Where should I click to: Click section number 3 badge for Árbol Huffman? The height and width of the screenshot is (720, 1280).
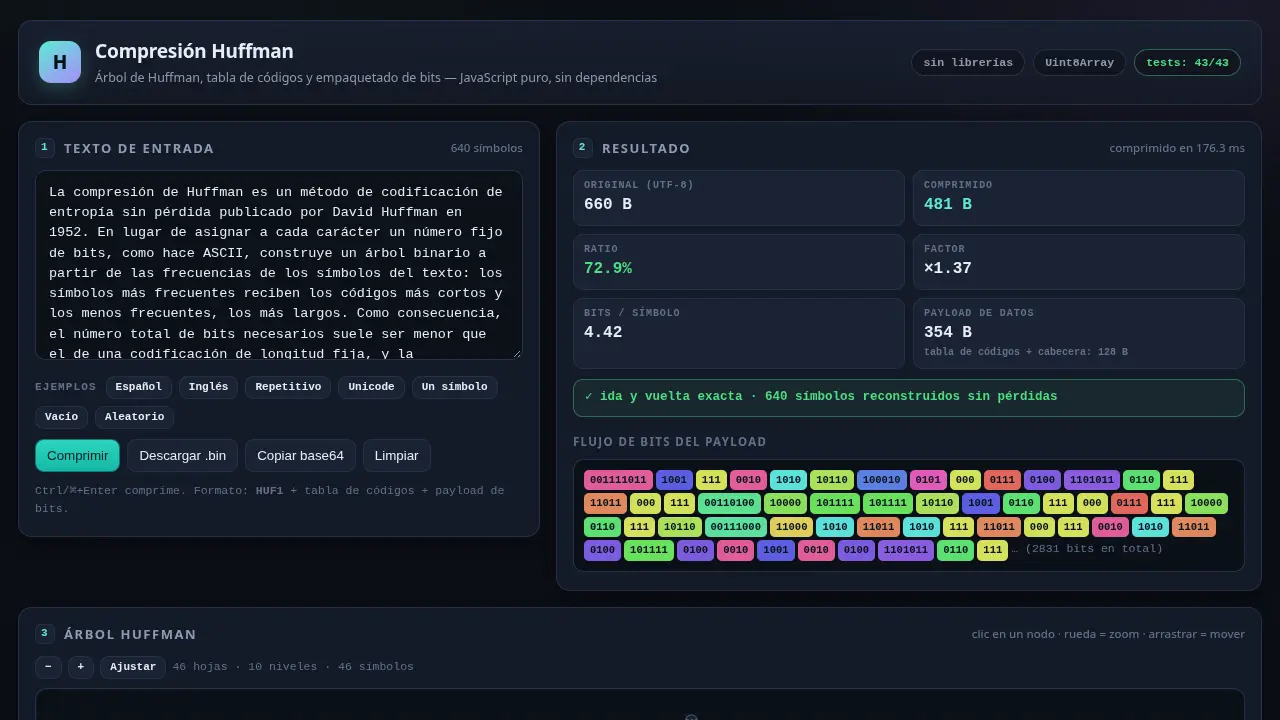point(44,634)
